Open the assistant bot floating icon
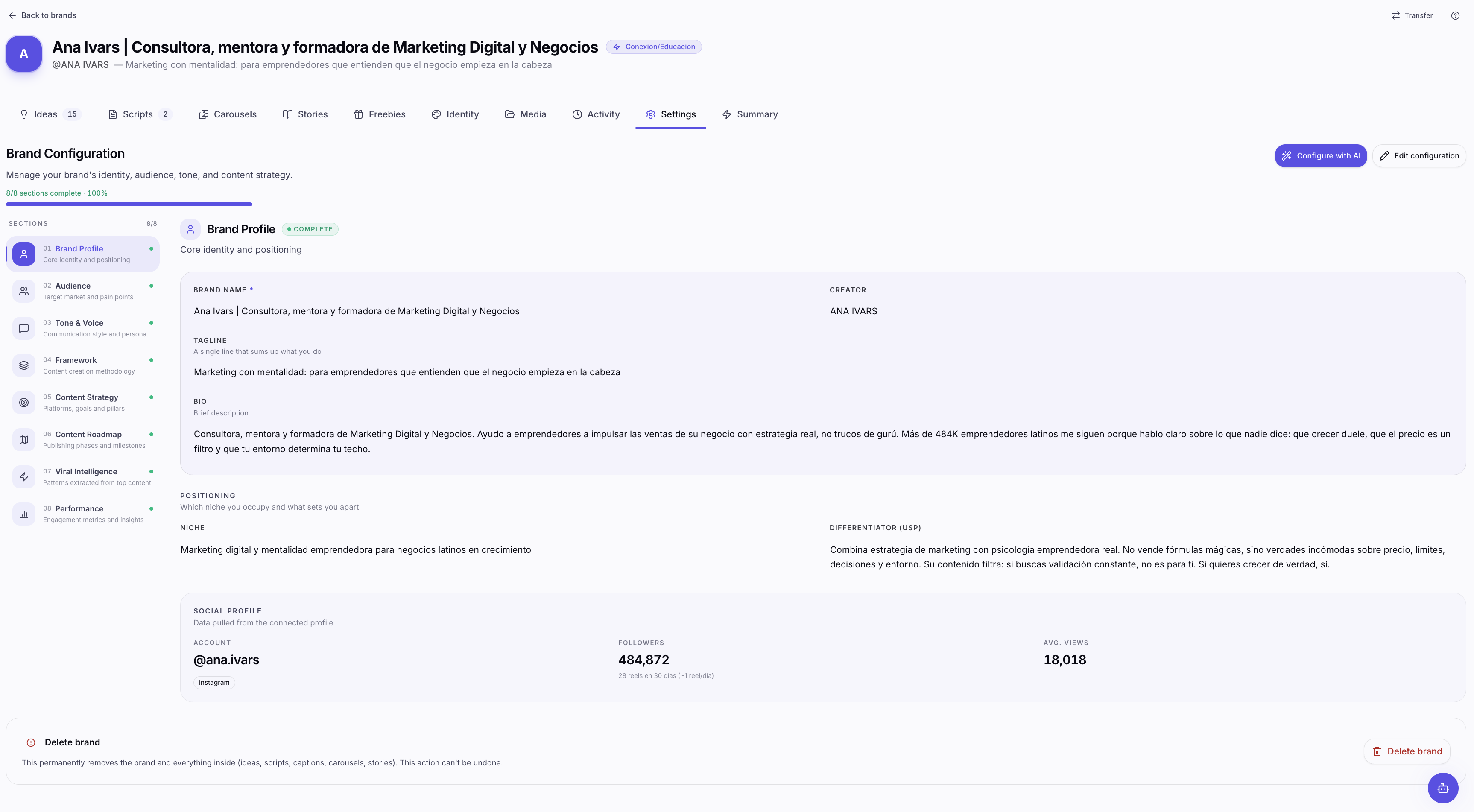Screen dimensions: 1474x812 1443,789
